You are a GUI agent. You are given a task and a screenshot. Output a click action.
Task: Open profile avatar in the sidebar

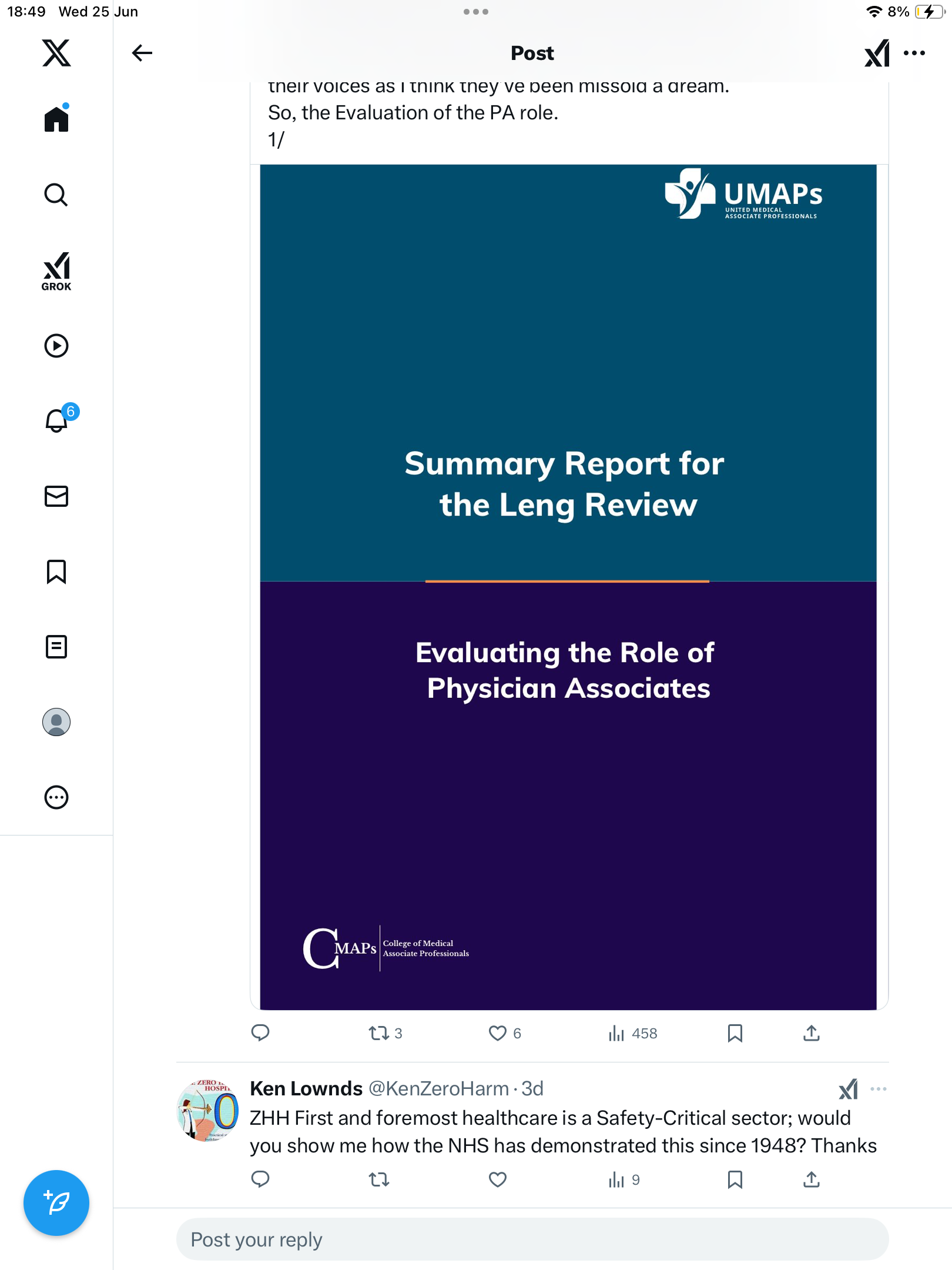point(56,722)
